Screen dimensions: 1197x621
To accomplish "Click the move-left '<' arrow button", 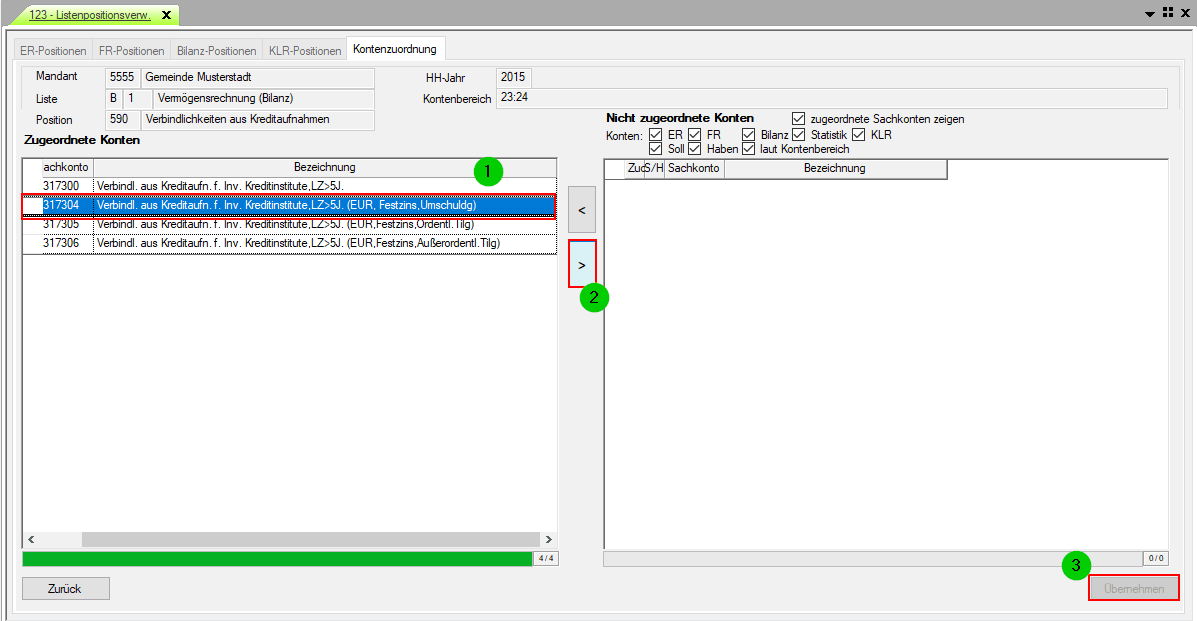I will pyautogui.click(x=582, y=210).
